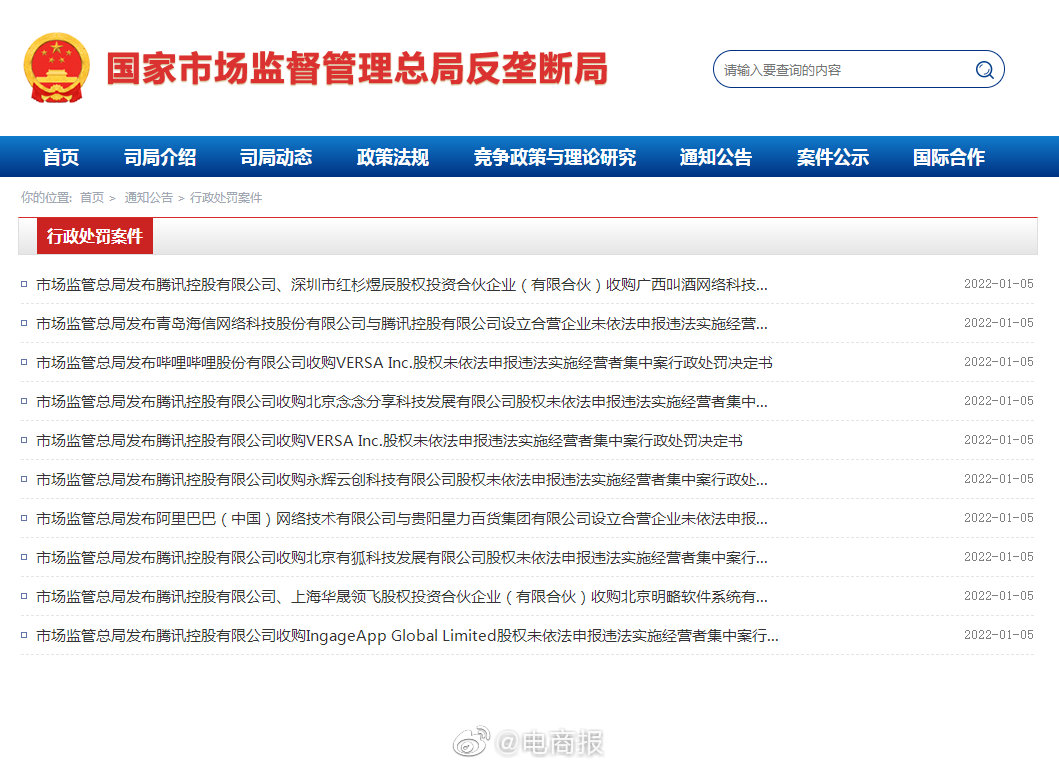Screen dimensions: 1059x768
Task: Open the 司局动态 navigation menu item
Action: coord(277,157)
